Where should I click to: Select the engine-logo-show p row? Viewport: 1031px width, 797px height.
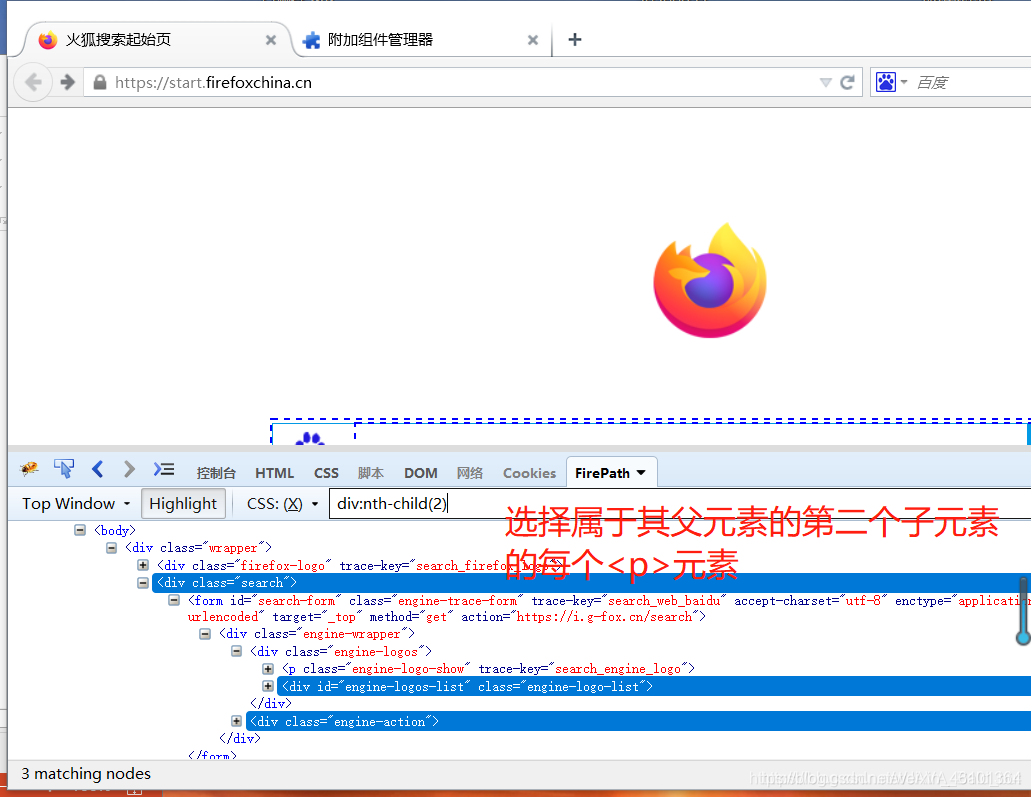pyautogui.click(x=489, y=669)
